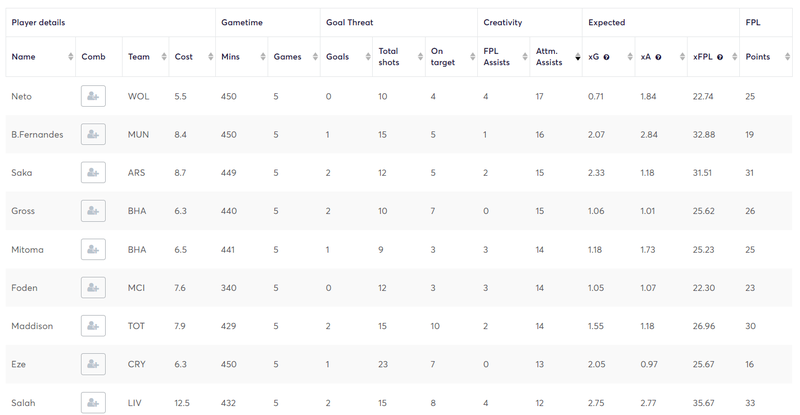Select player name Maddison
This screenshot has height=415, width=800.
pos(32,326)
